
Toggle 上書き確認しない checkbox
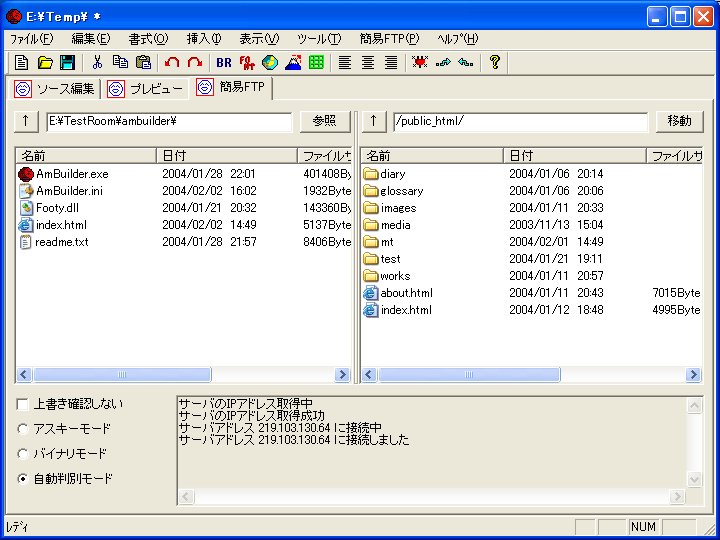coord(22,404)
